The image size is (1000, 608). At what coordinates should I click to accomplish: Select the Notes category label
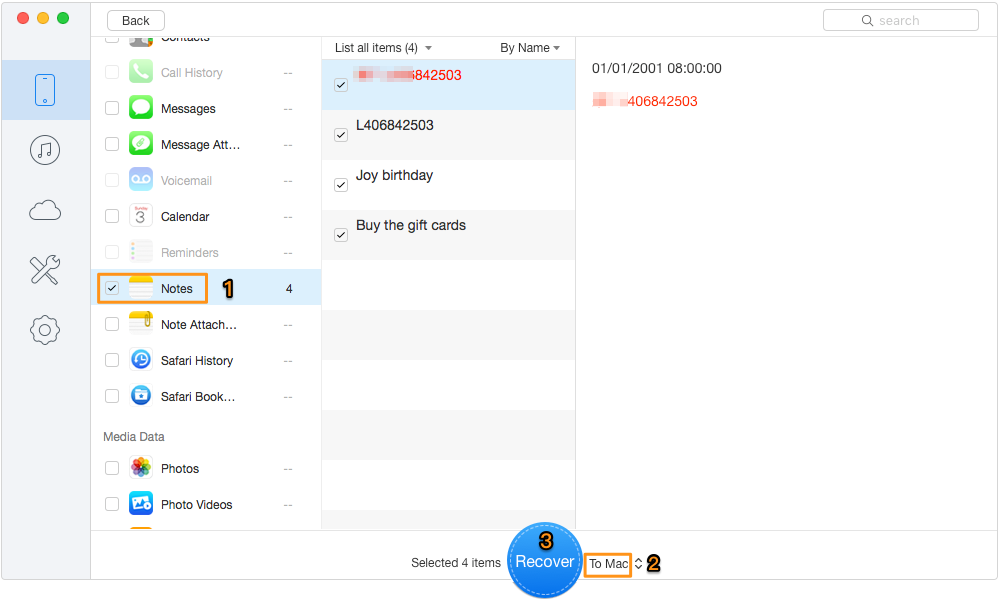(x=177, y=288)
